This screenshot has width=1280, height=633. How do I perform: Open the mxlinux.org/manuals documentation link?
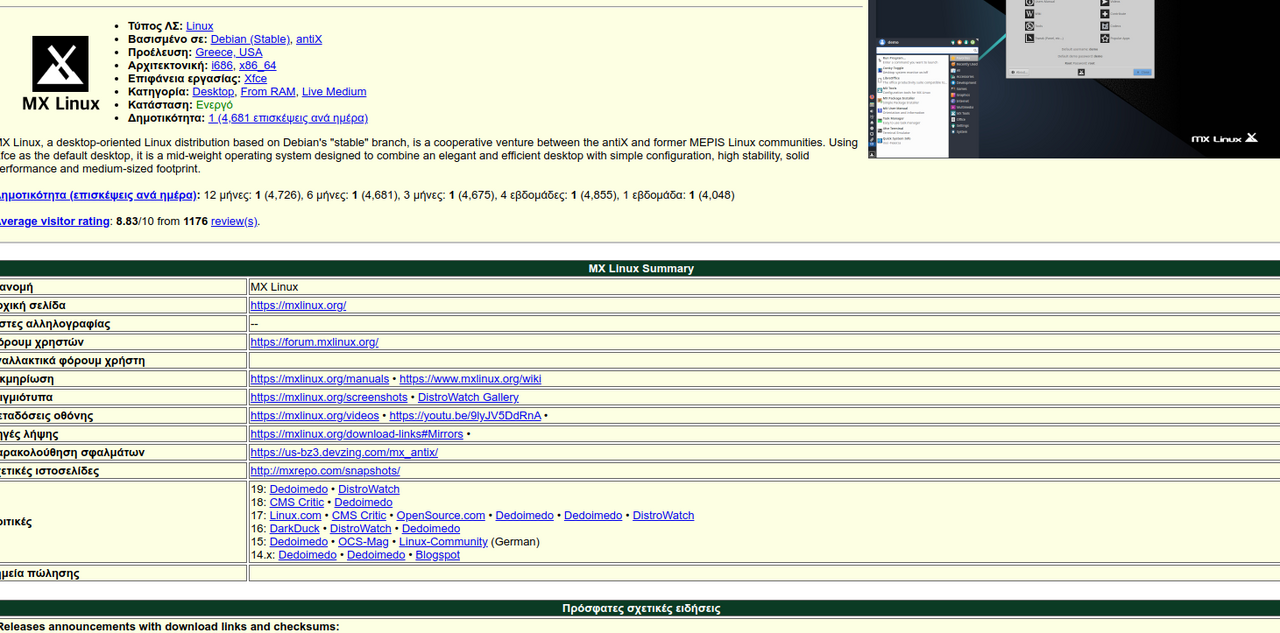pos(319,379)
